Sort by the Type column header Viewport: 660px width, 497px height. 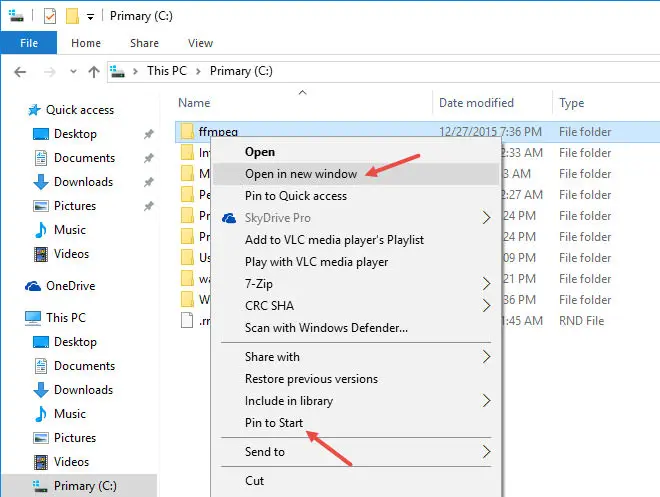[571, 103]
